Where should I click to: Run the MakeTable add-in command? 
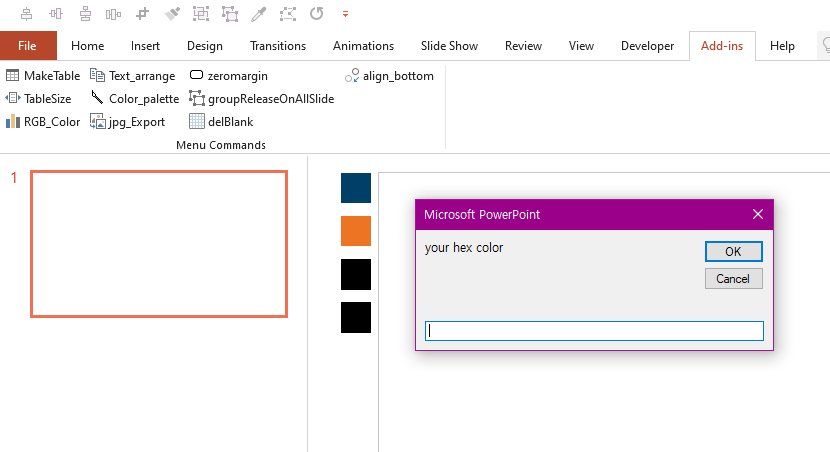click(43, 76)
